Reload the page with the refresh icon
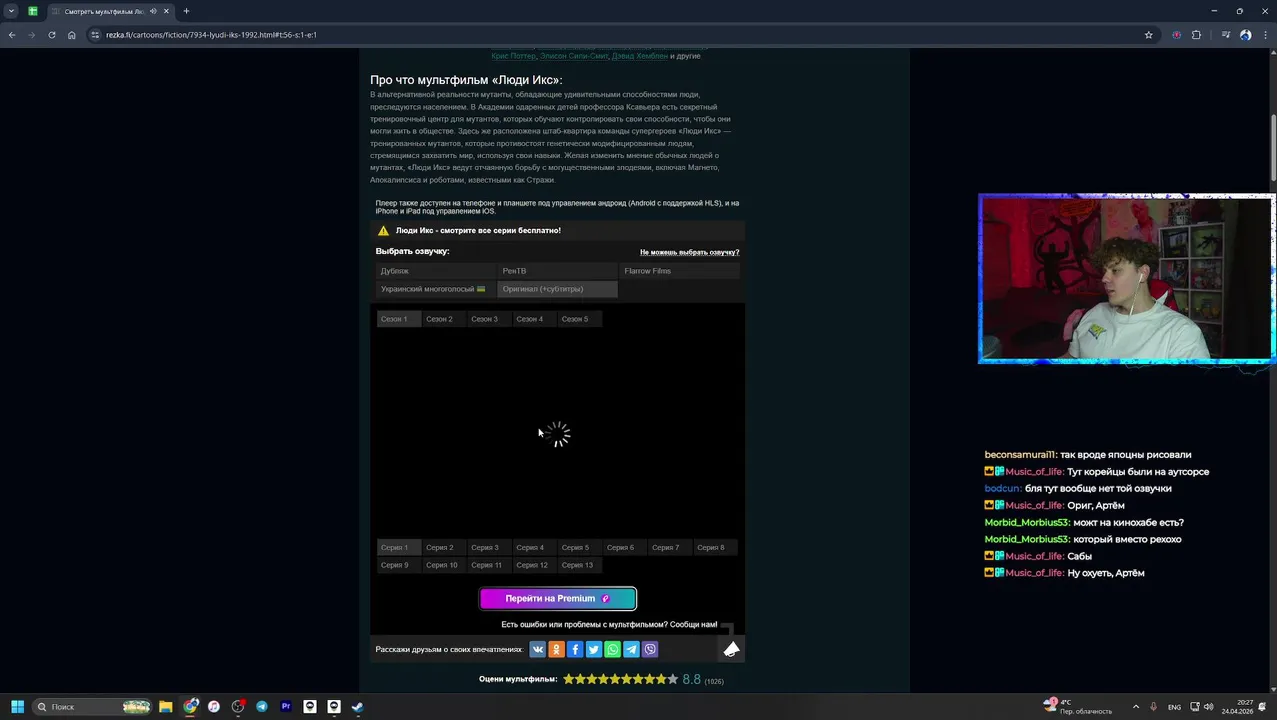 pos(52,35)
